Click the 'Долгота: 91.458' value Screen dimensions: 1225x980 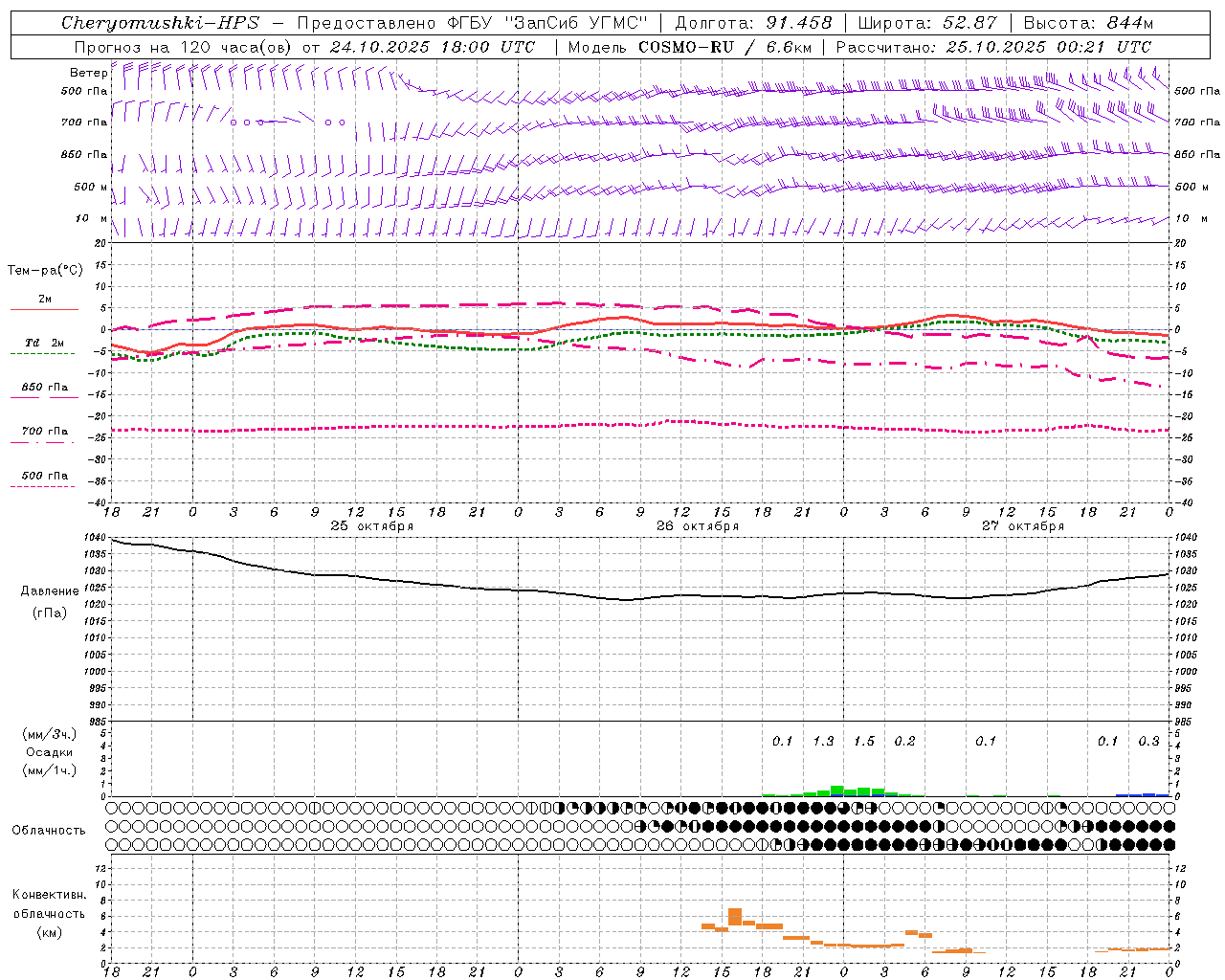point(754,23)
